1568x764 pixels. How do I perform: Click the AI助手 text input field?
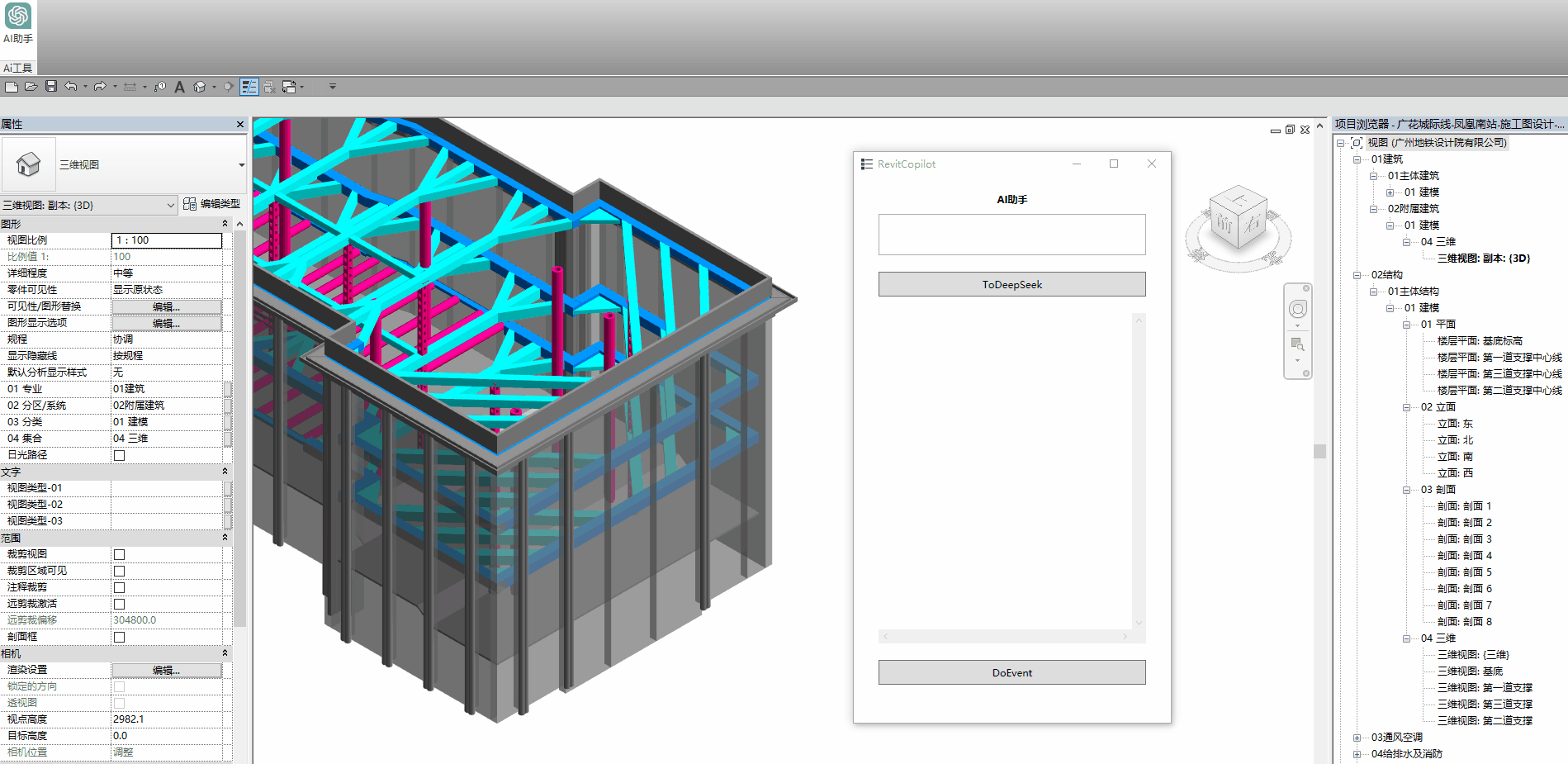[x=1011, y=235]
